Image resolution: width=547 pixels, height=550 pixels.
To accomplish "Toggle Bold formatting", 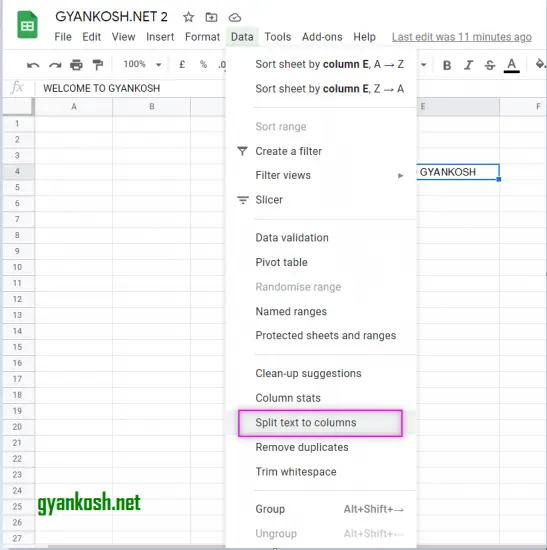I will [447, 65].
